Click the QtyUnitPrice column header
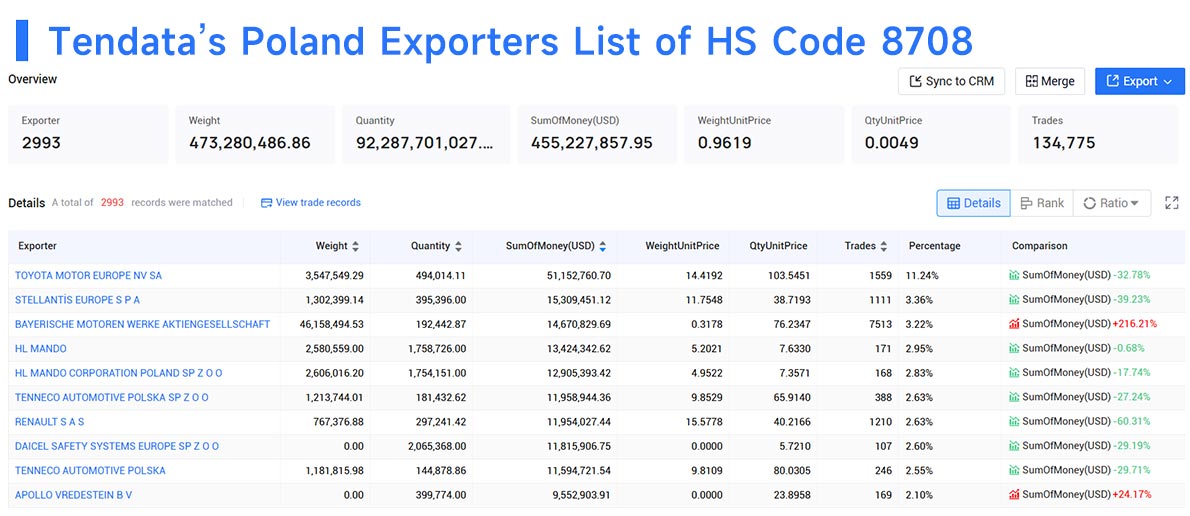 tap(779, 247)
